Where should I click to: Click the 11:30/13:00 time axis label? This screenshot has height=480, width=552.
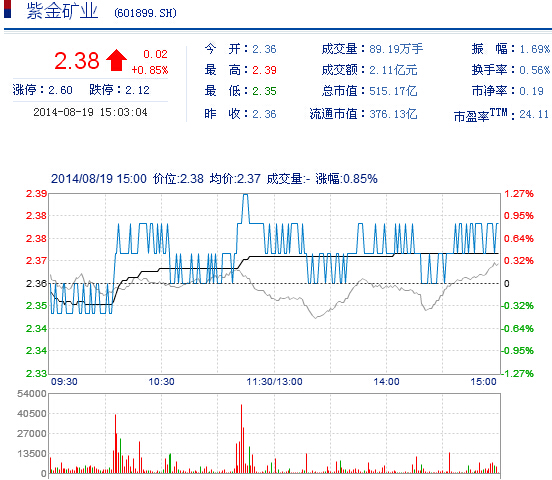point(274,382)
